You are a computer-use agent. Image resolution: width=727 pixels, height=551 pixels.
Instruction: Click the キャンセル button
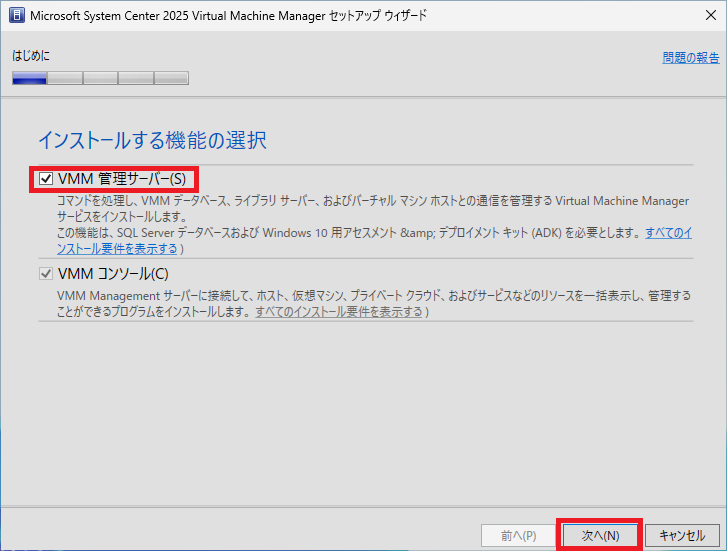(682, 536)
